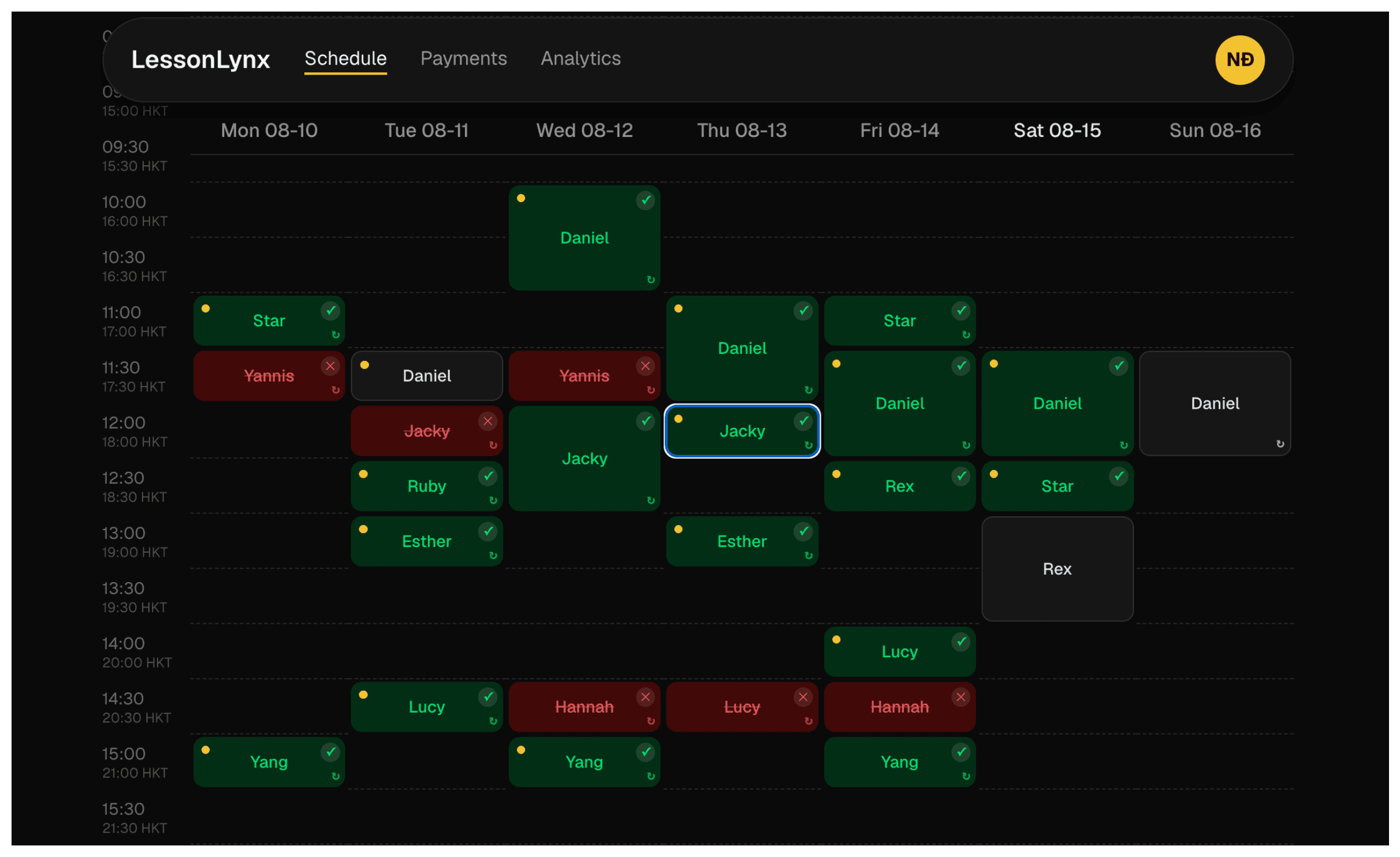Viewport: 1400px width, 857px height.
Task: Click the Sun 08-16 day header
Action: coord(1215,131)
